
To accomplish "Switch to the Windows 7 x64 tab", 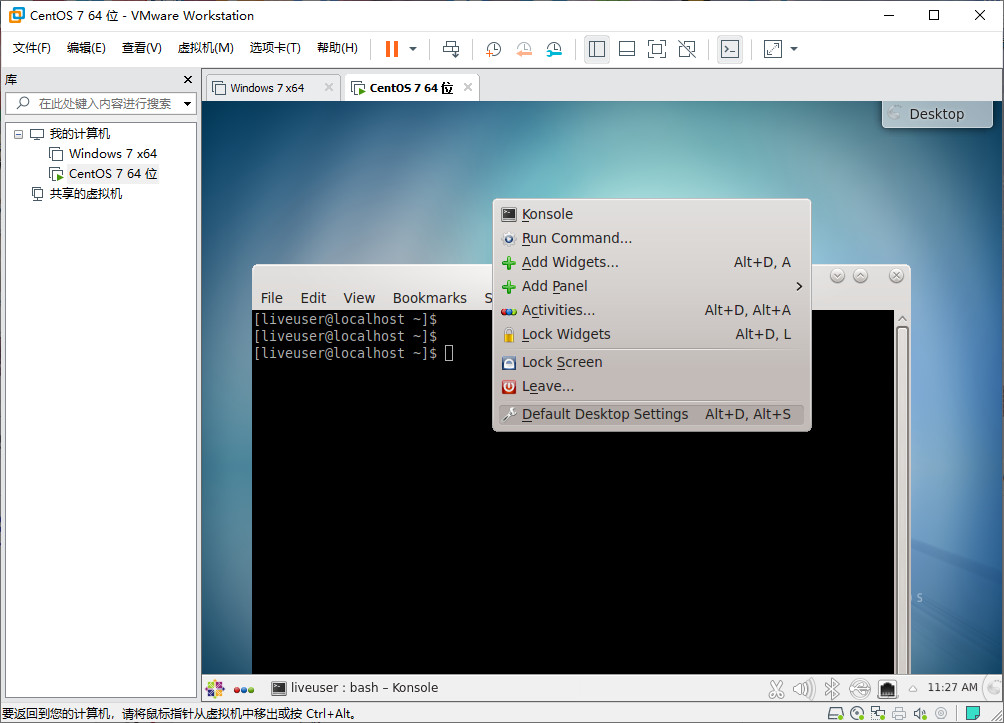I will click(x=267, y=88).
